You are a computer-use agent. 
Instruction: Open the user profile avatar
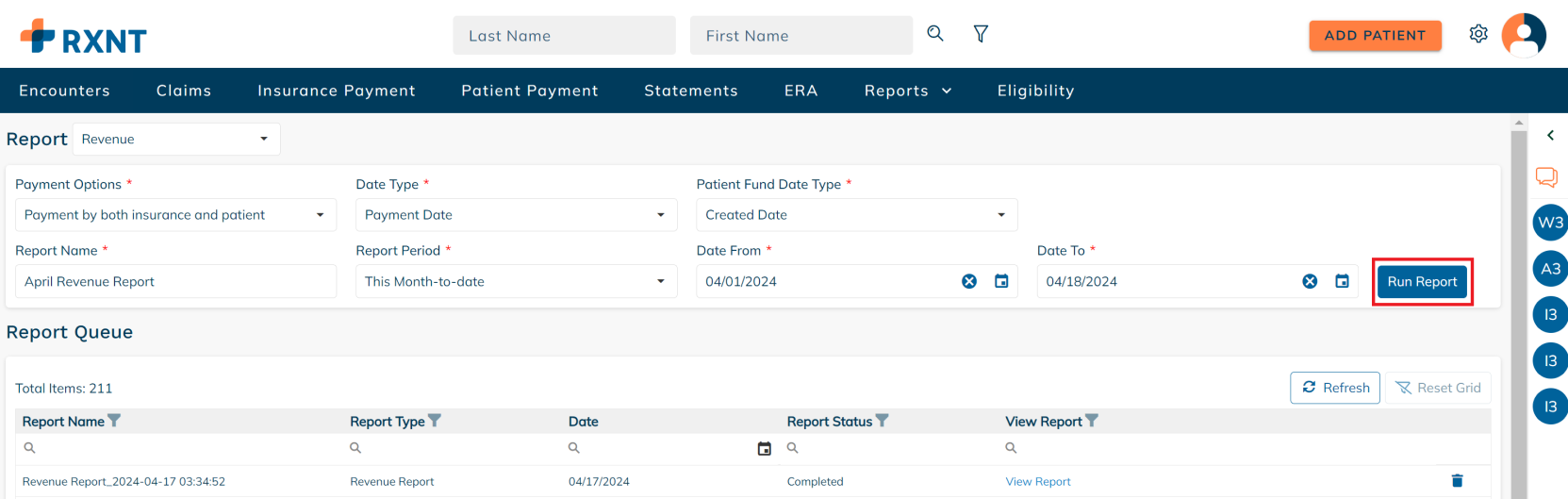pos(1524,35)
